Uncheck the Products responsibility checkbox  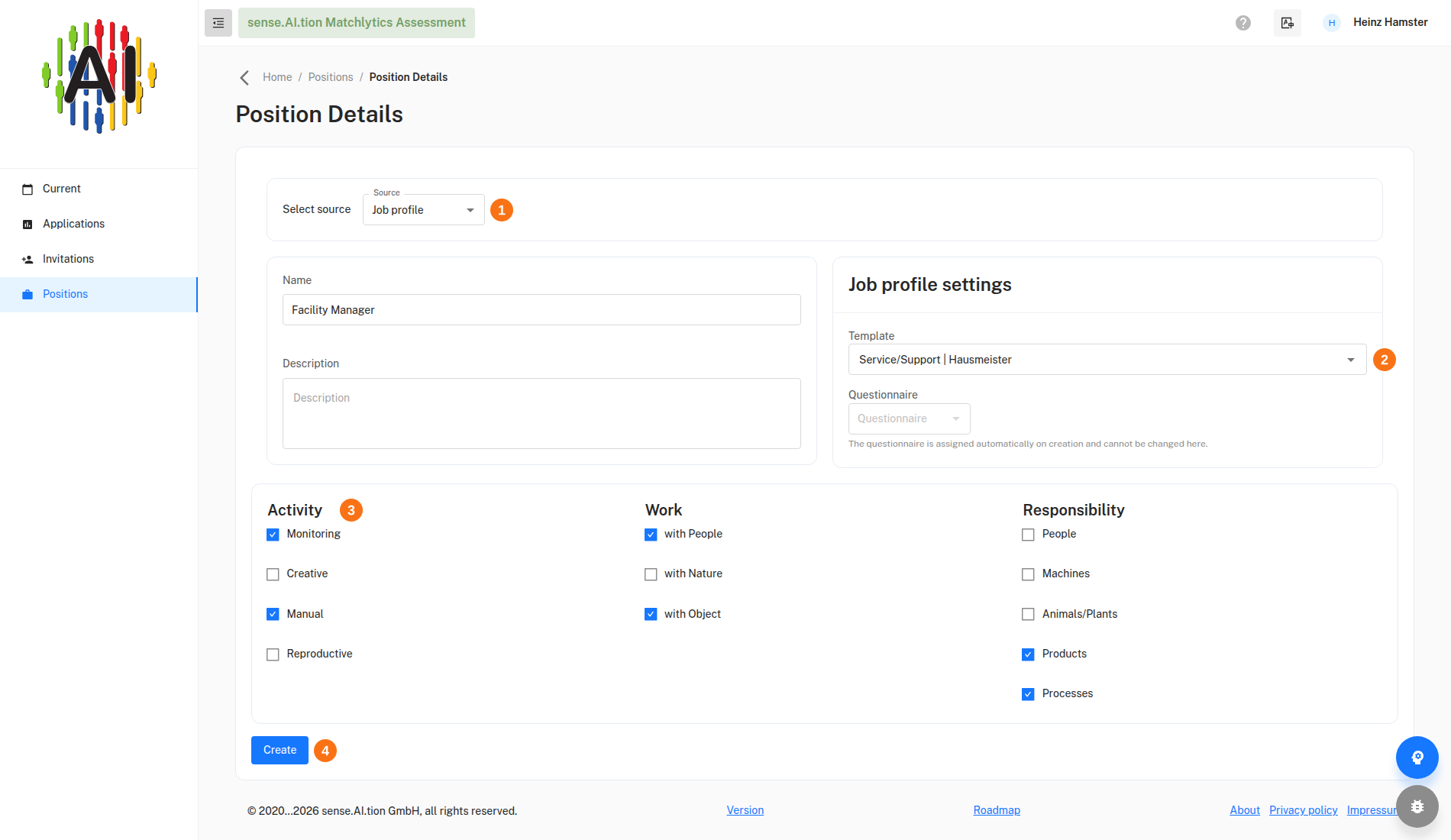pos(1028,654)
